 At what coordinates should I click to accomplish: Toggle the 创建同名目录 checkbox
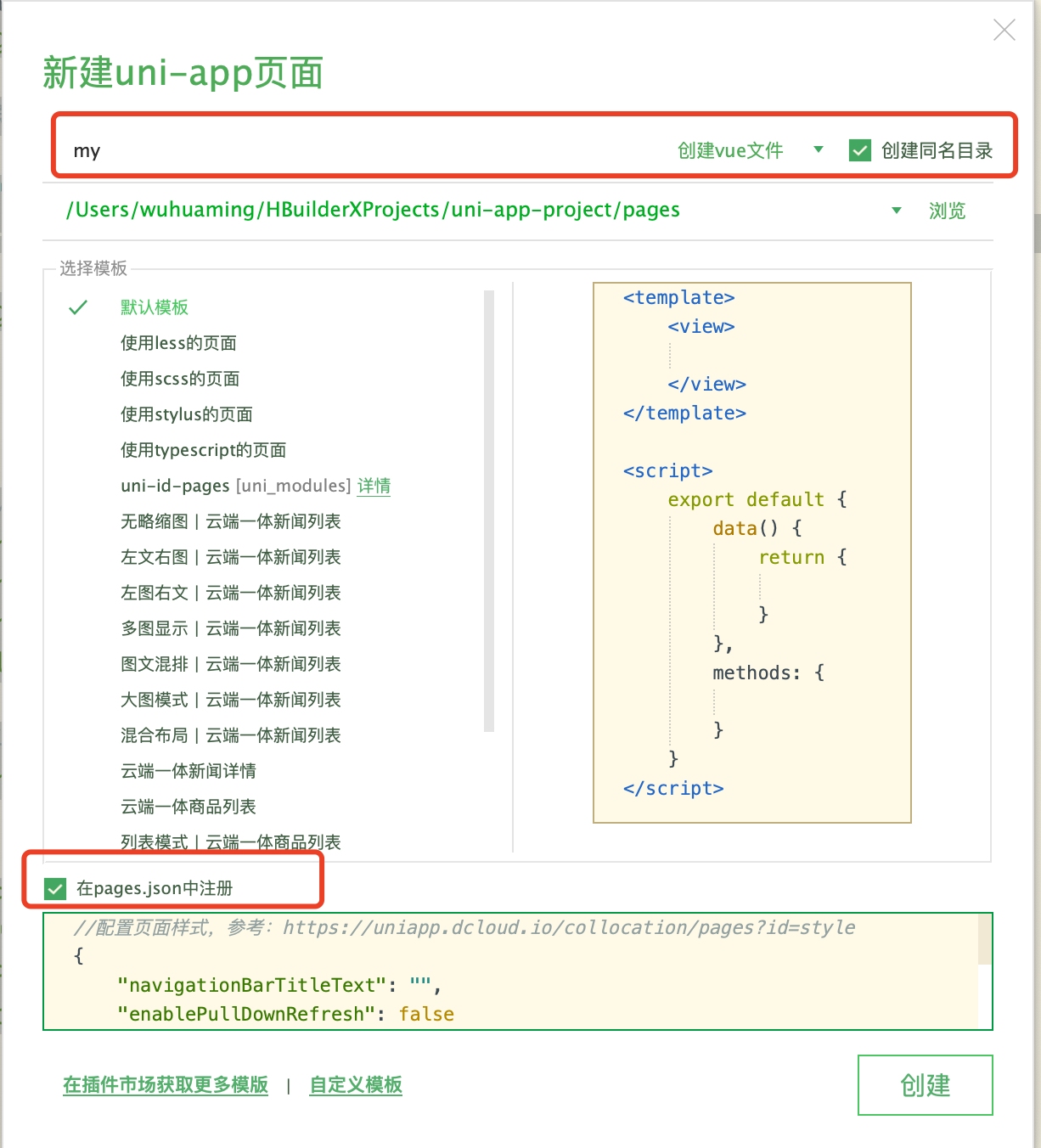click(860, 150)
